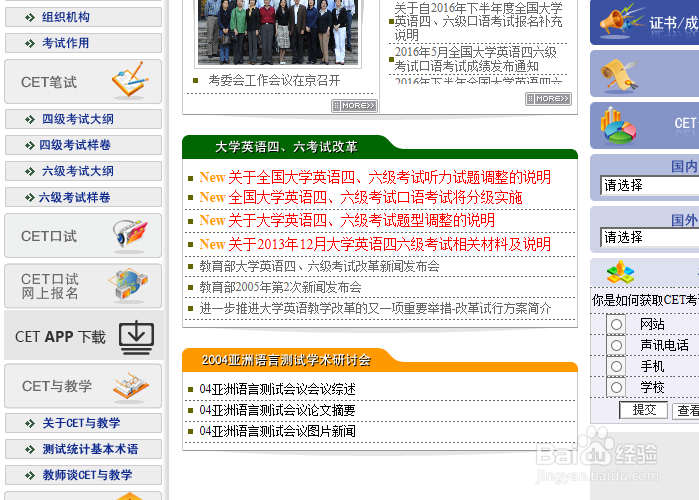Click the CET口试 headset icon
699x500 pixels.
pyautogui.click(x=130, y=234)
